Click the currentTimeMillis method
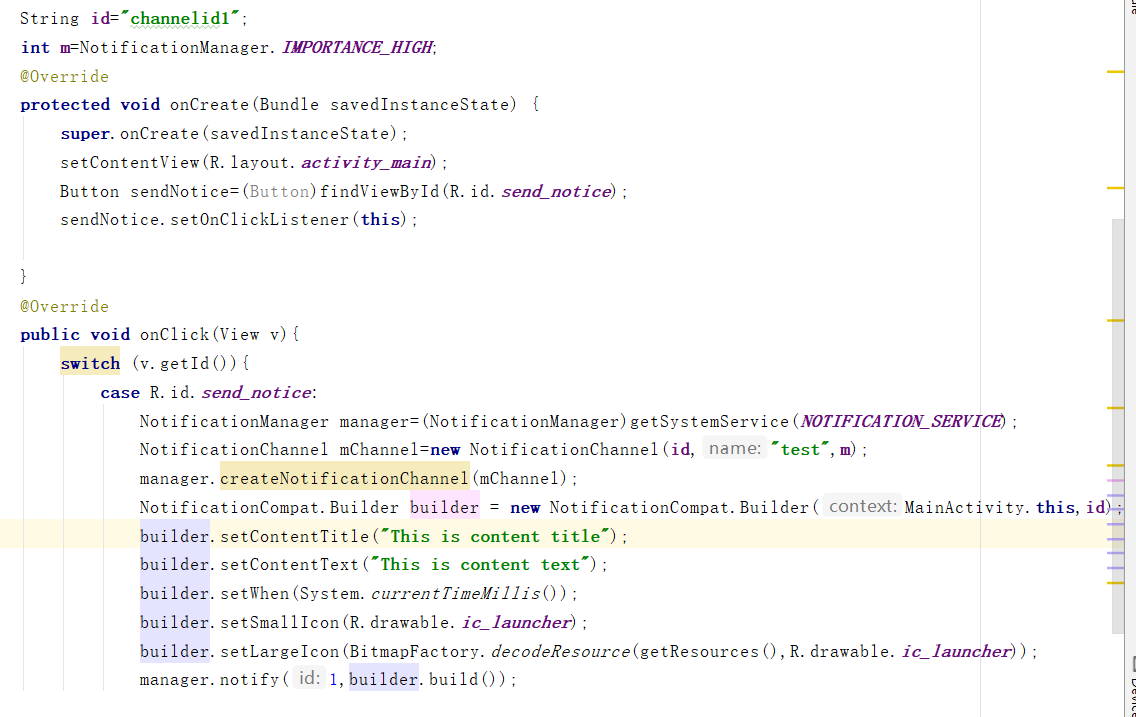The image size is (1136, 717). (x=456, y=593)
